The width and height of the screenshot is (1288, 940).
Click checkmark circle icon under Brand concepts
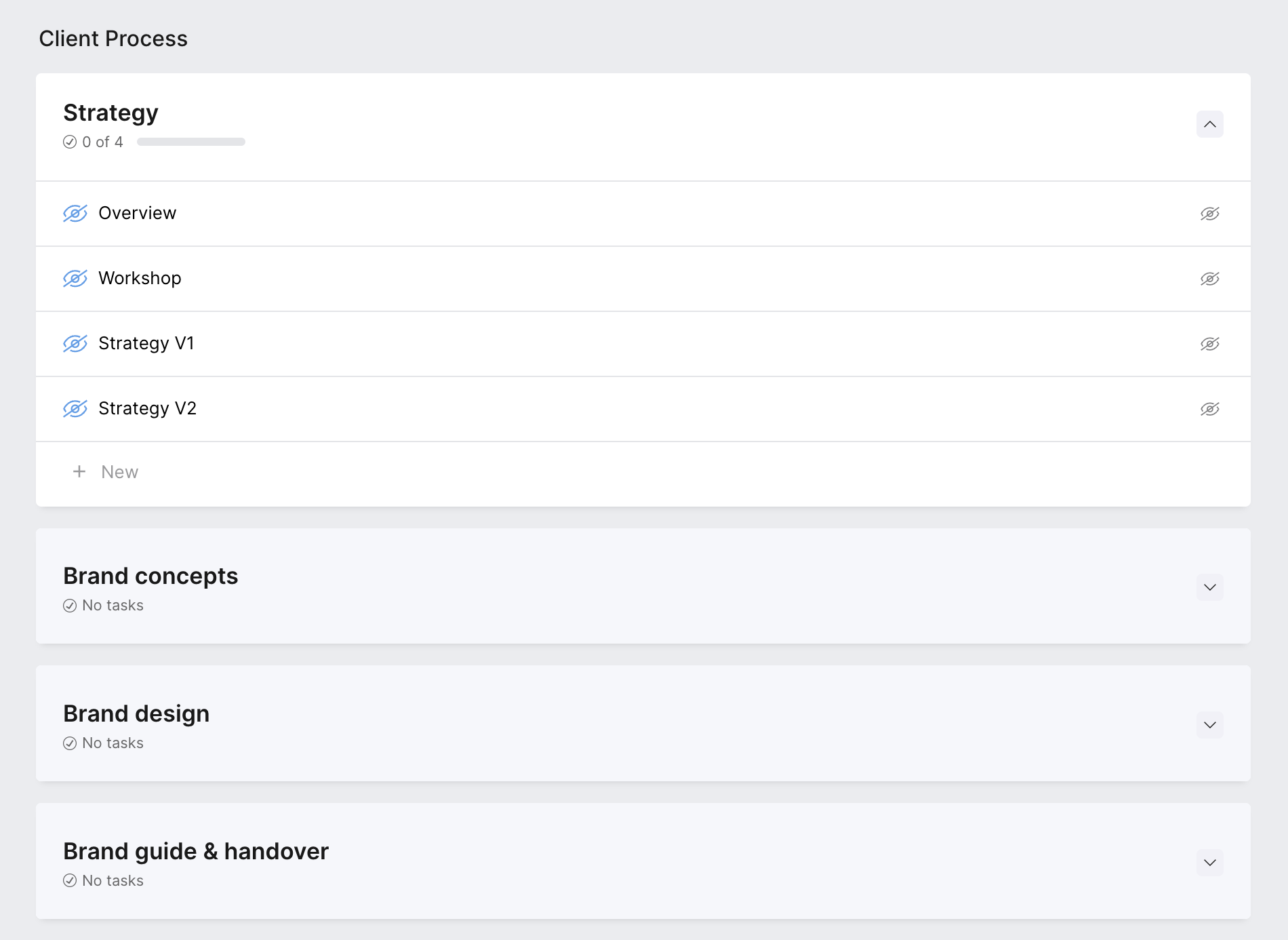click(70, 606)
